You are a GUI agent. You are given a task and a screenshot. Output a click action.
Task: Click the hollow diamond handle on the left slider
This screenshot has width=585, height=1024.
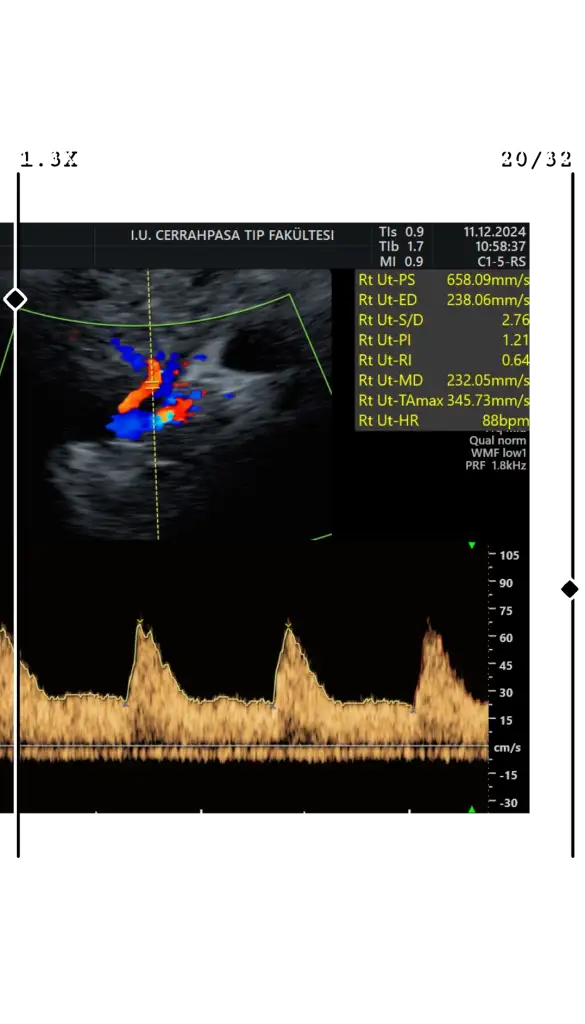point(15,300)
